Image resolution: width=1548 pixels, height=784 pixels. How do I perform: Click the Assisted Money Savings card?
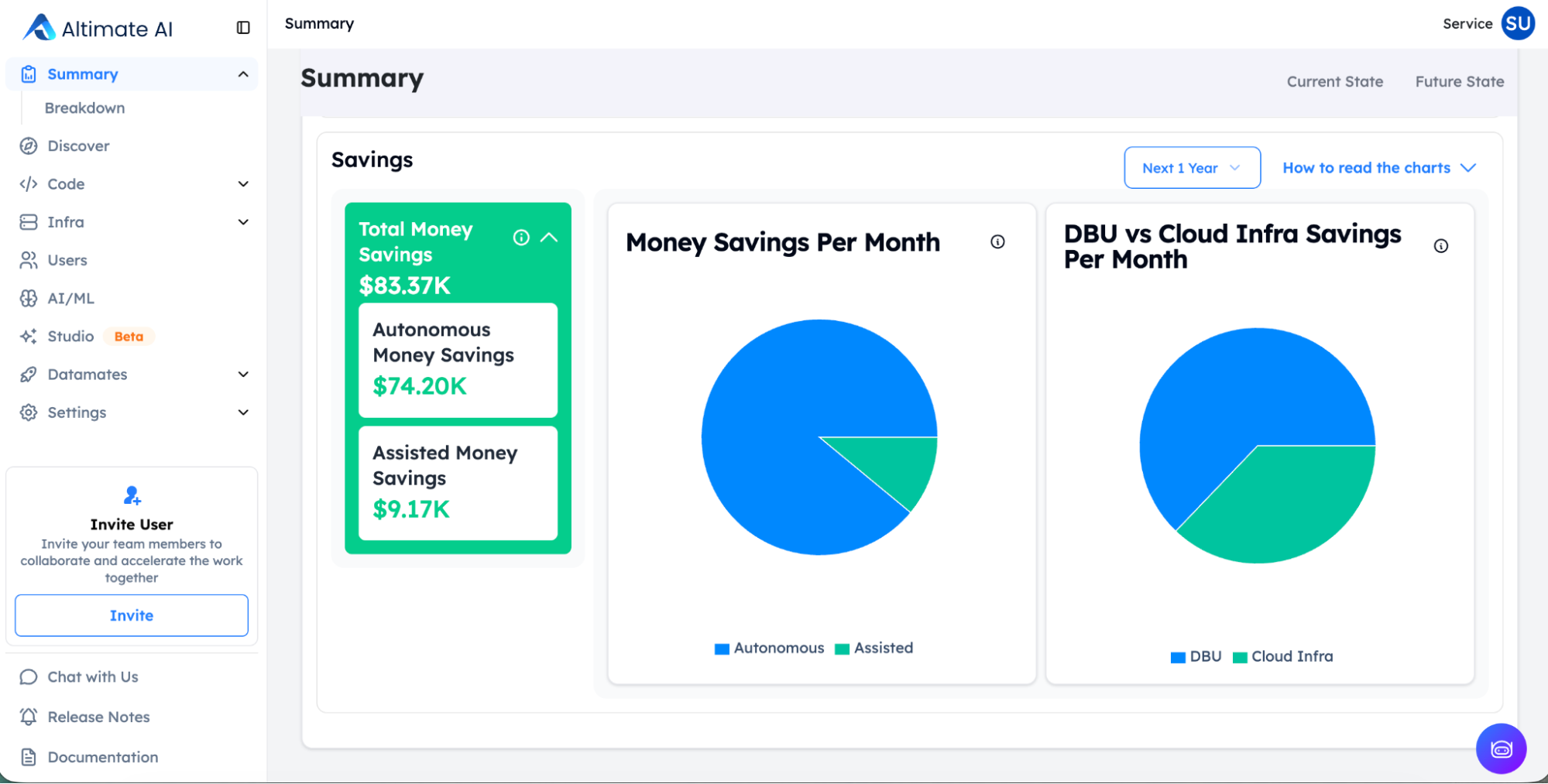458,483
